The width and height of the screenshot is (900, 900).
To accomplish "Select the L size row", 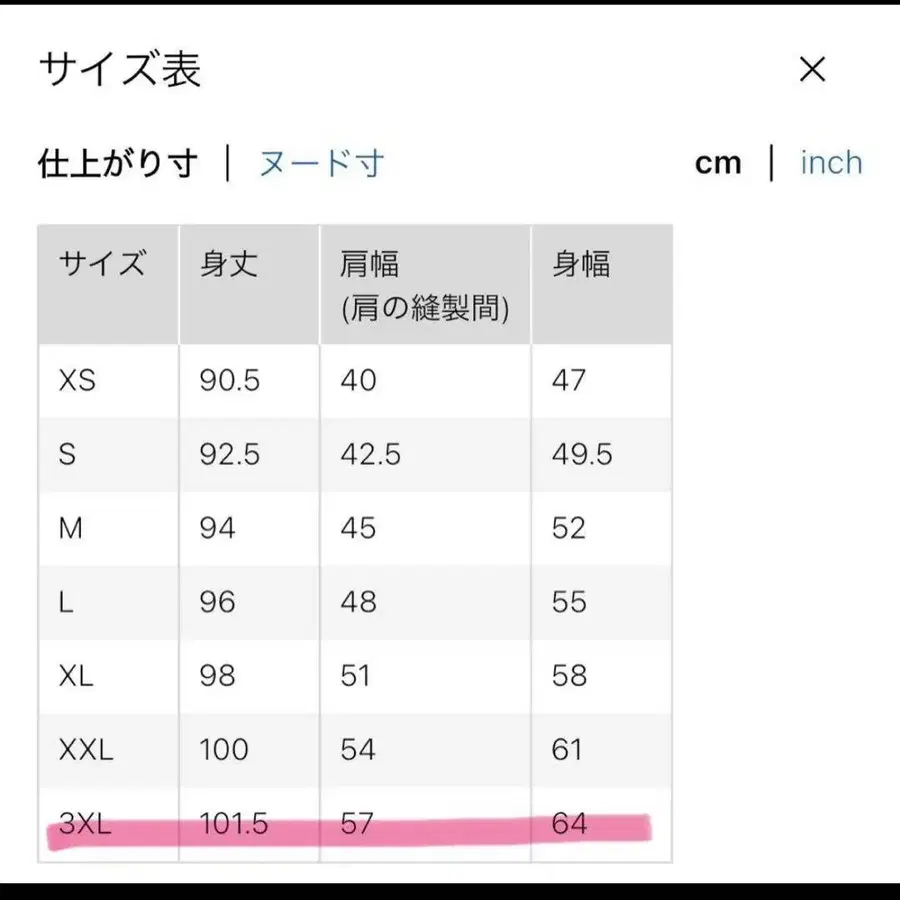I will coord(64,602).
